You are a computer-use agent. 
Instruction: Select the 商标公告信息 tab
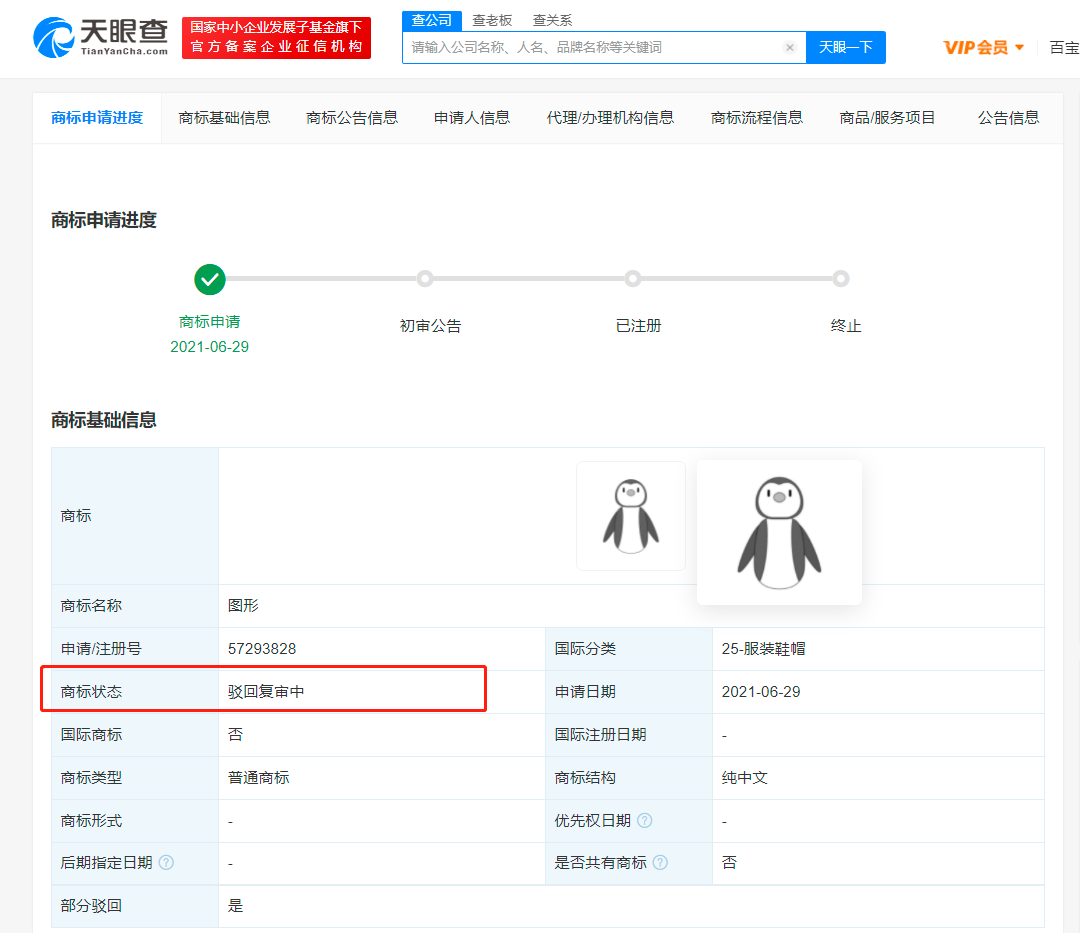(x=351, y=118)
